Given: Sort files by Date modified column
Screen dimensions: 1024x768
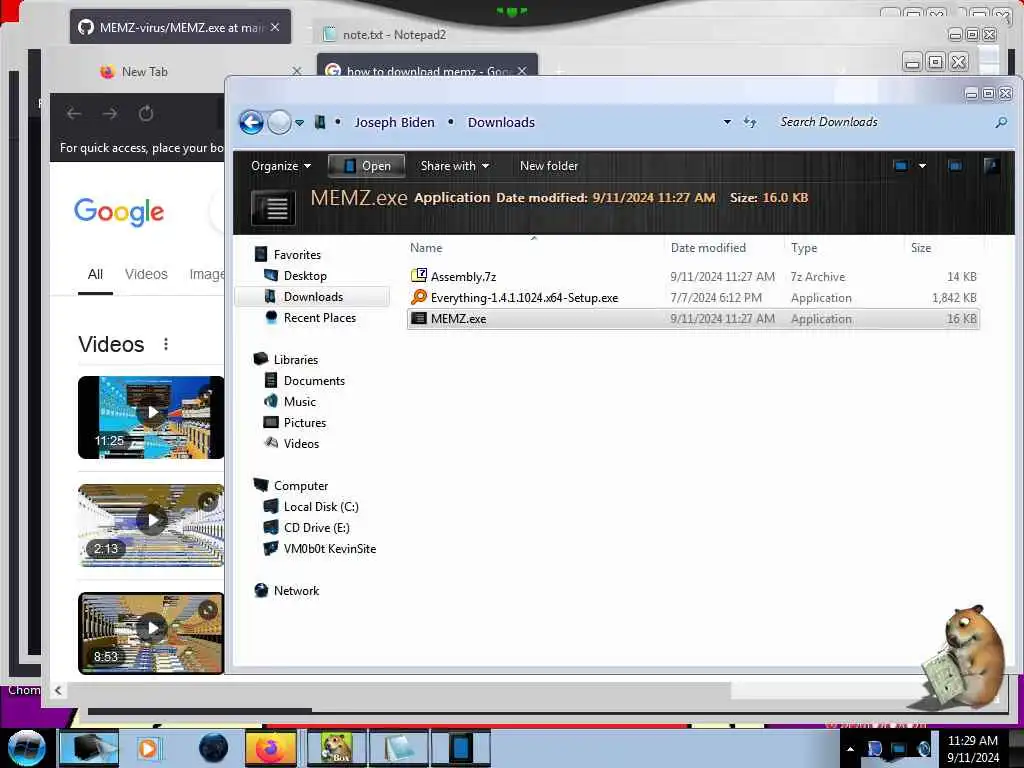Looking at the screenshot, I should 708,248.
